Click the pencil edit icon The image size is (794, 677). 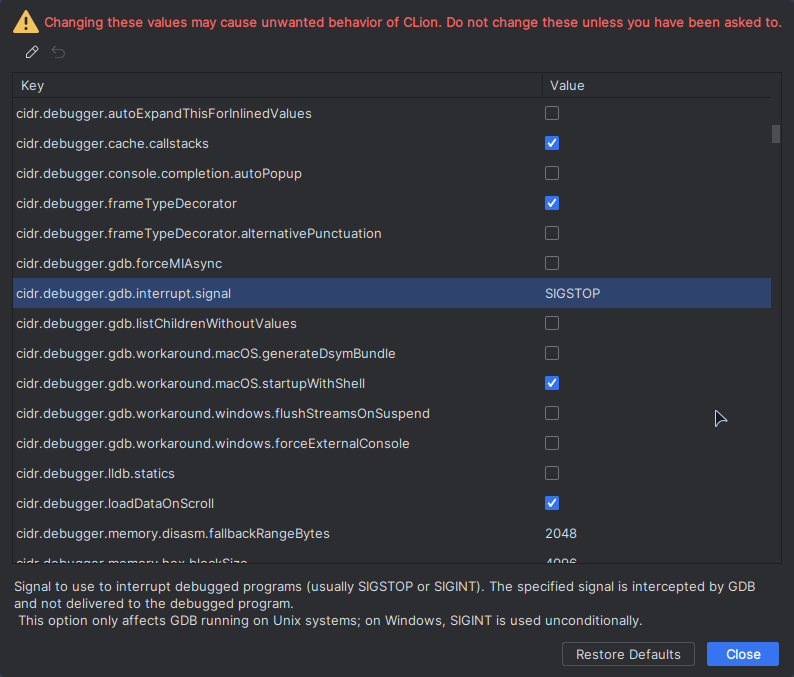click(x=32, y=52)
